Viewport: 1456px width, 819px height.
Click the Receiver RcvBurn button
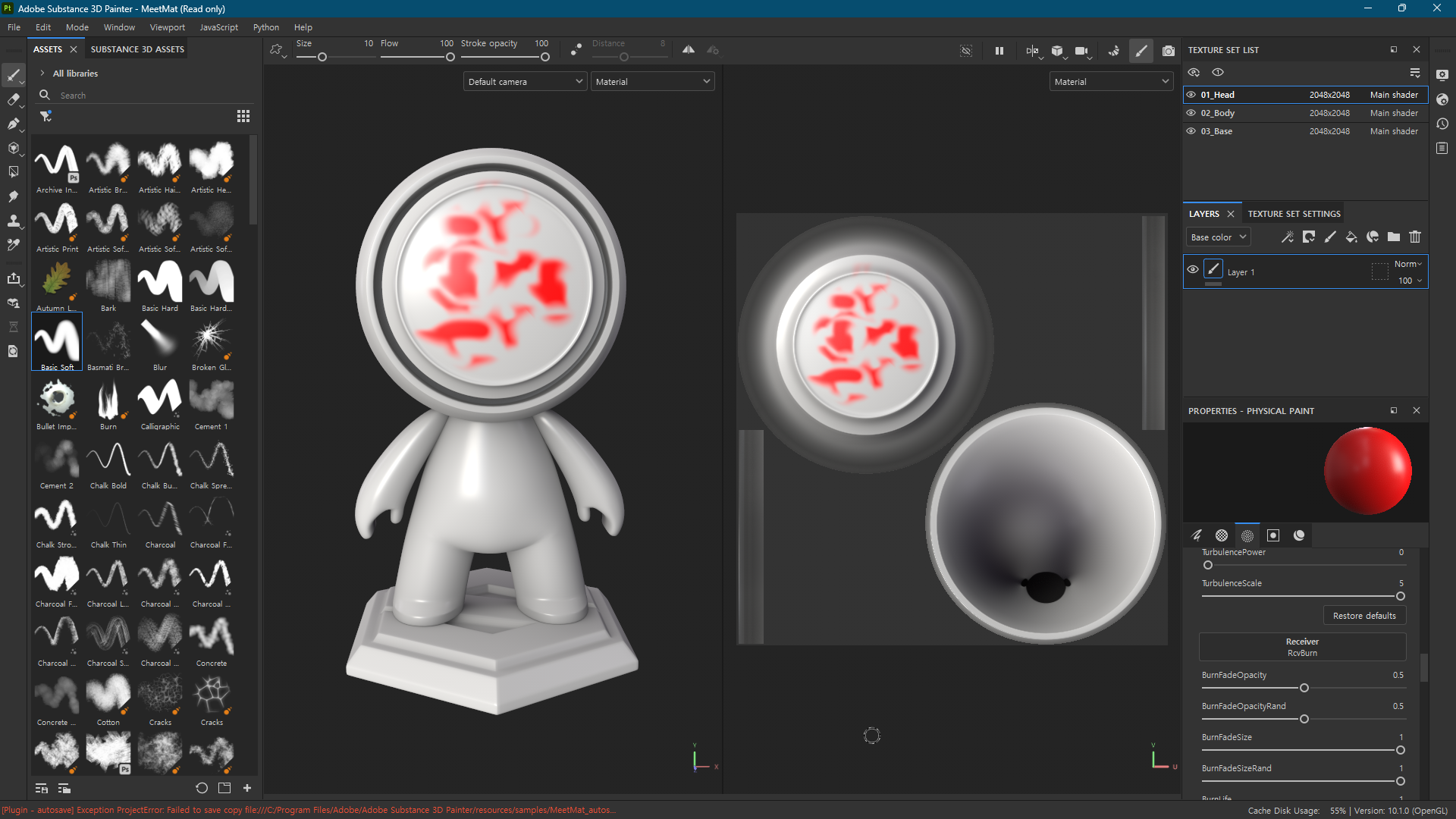point(1302,647)
